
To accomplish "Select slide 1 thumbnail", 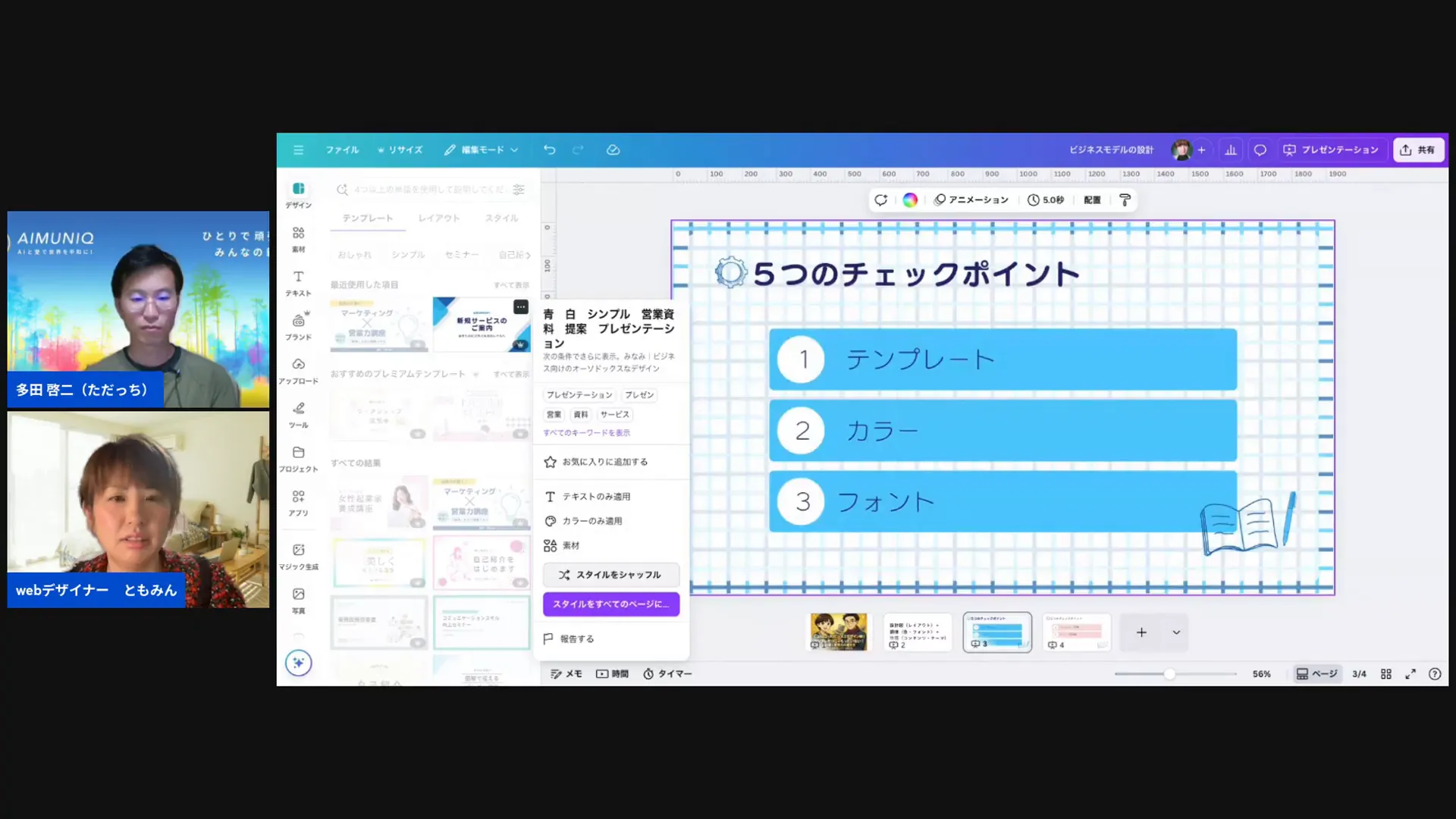I will tap(839, 632).
